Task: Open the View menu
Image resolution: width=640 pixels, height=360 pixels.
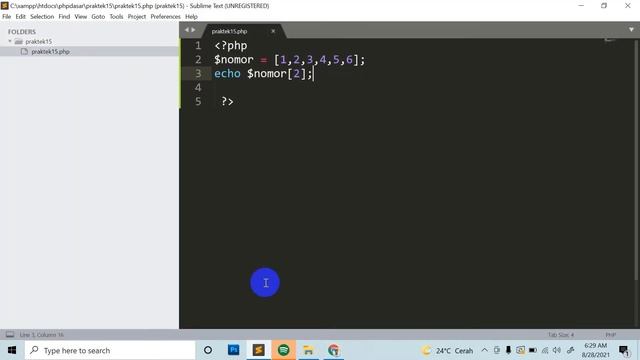Action: coord(80,17)
